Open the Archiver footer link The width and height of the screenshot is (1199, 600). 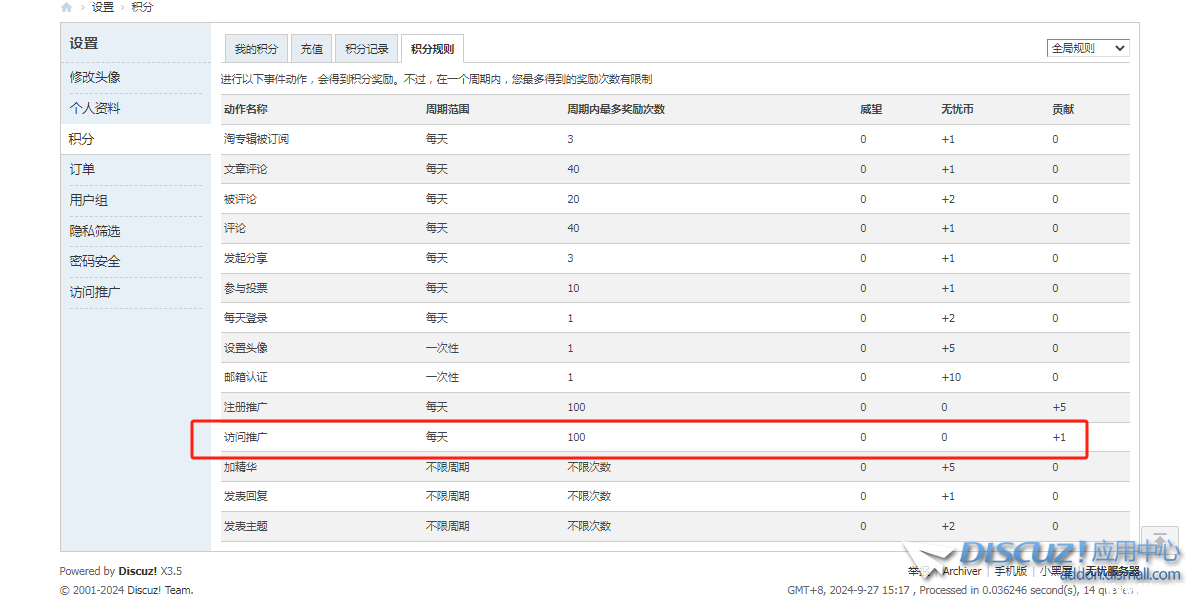pos(961,571)
